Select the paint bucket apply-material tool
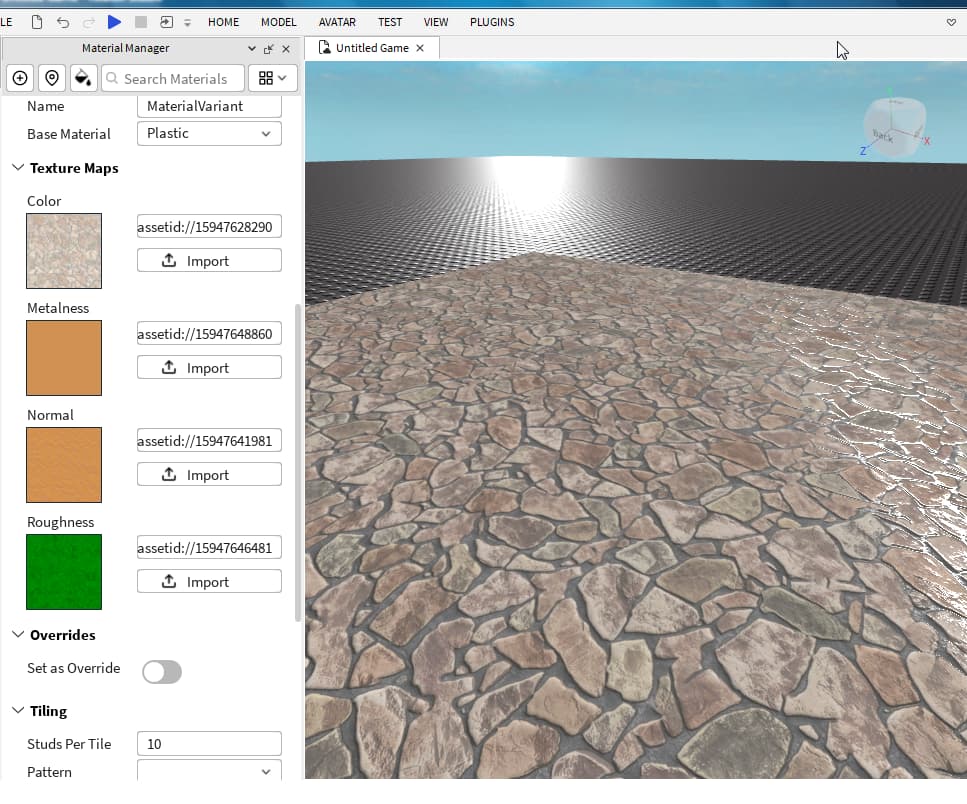Screen dimensions: 967x804 click(83, 78)
